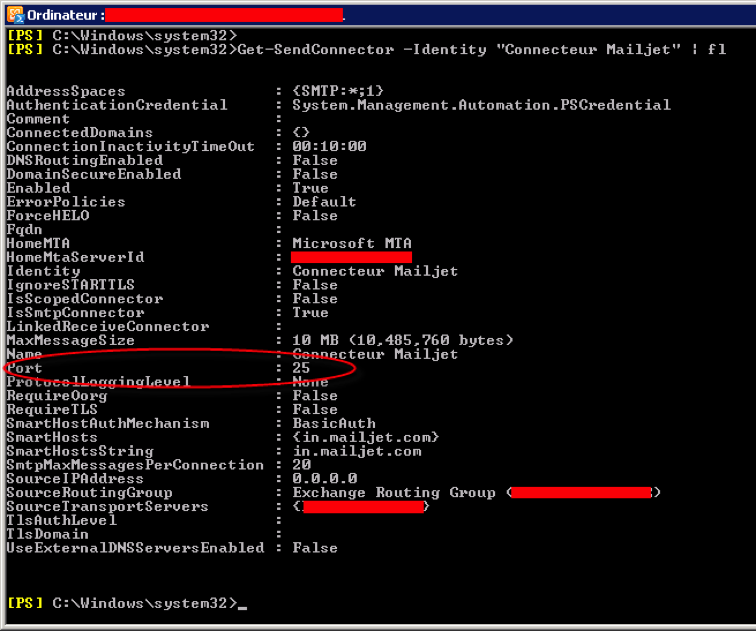This screenshot has height=631, width=756.
Task: Click the UseExternalDNSServersEnabled False value
Action: pyautogui.click(x=315, y=548)
